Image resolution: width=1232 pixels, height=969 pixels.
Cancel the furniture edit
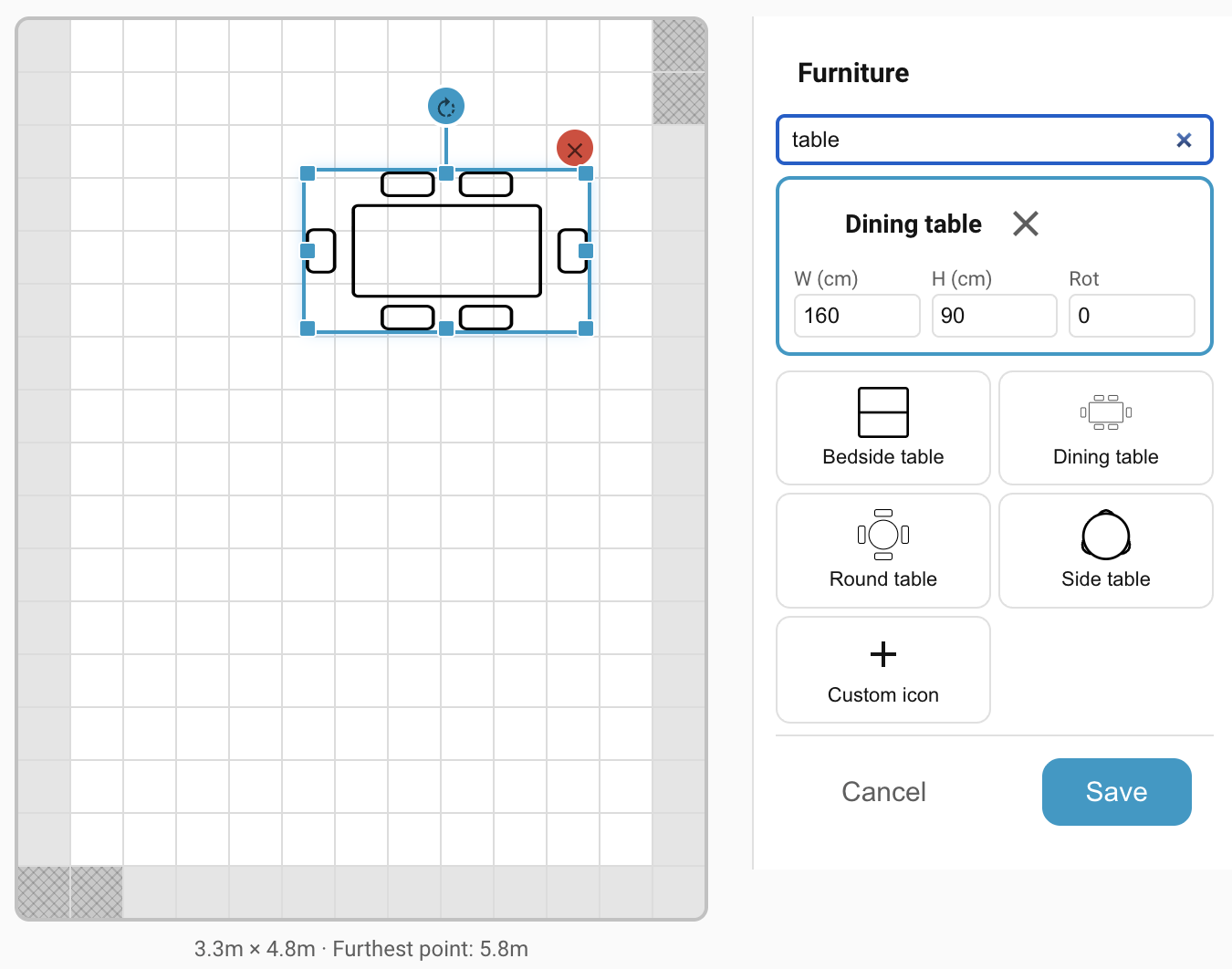[883, 792]
